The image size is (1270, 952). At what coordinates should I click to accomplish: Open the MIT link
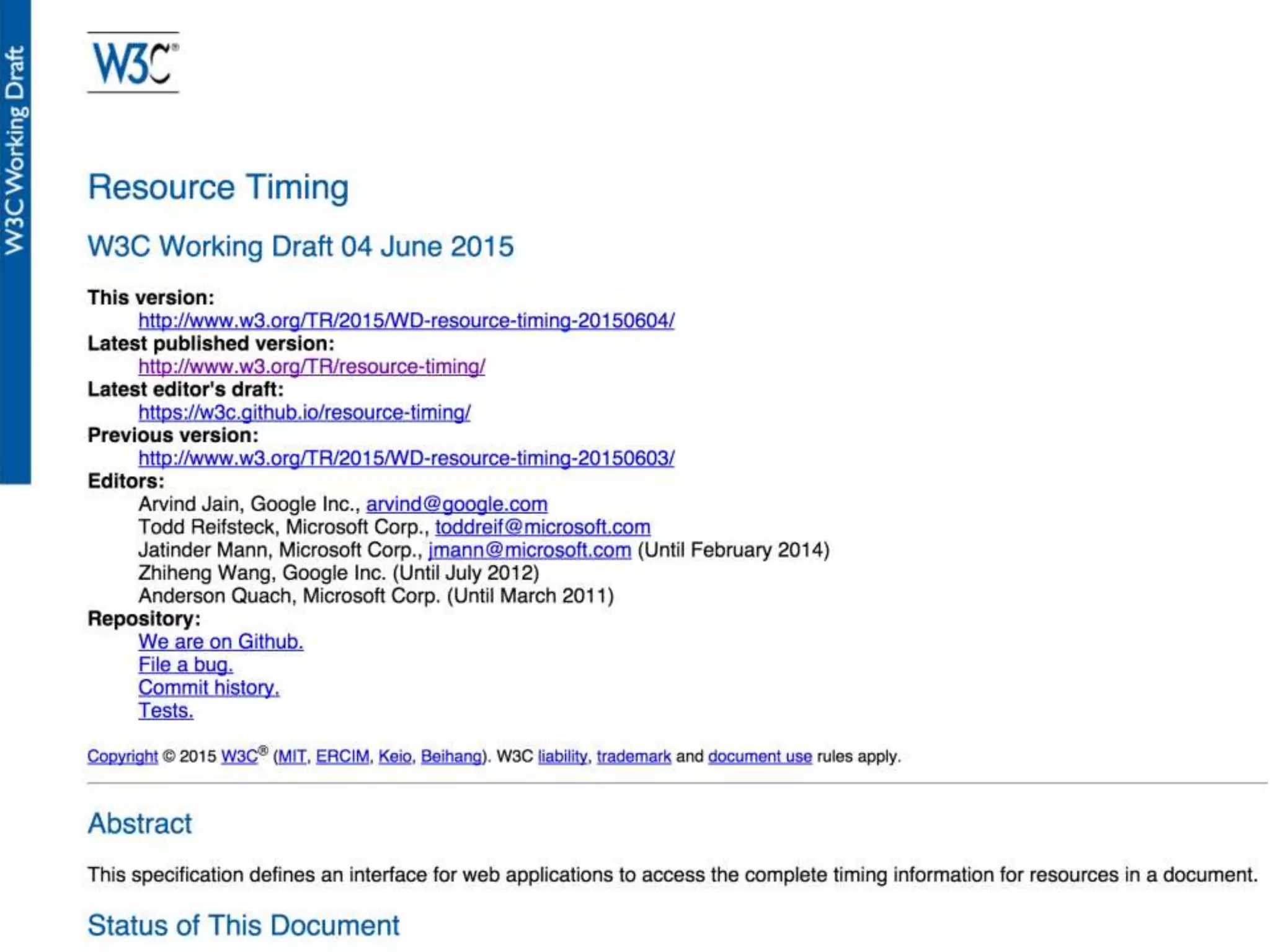(292, 756)
